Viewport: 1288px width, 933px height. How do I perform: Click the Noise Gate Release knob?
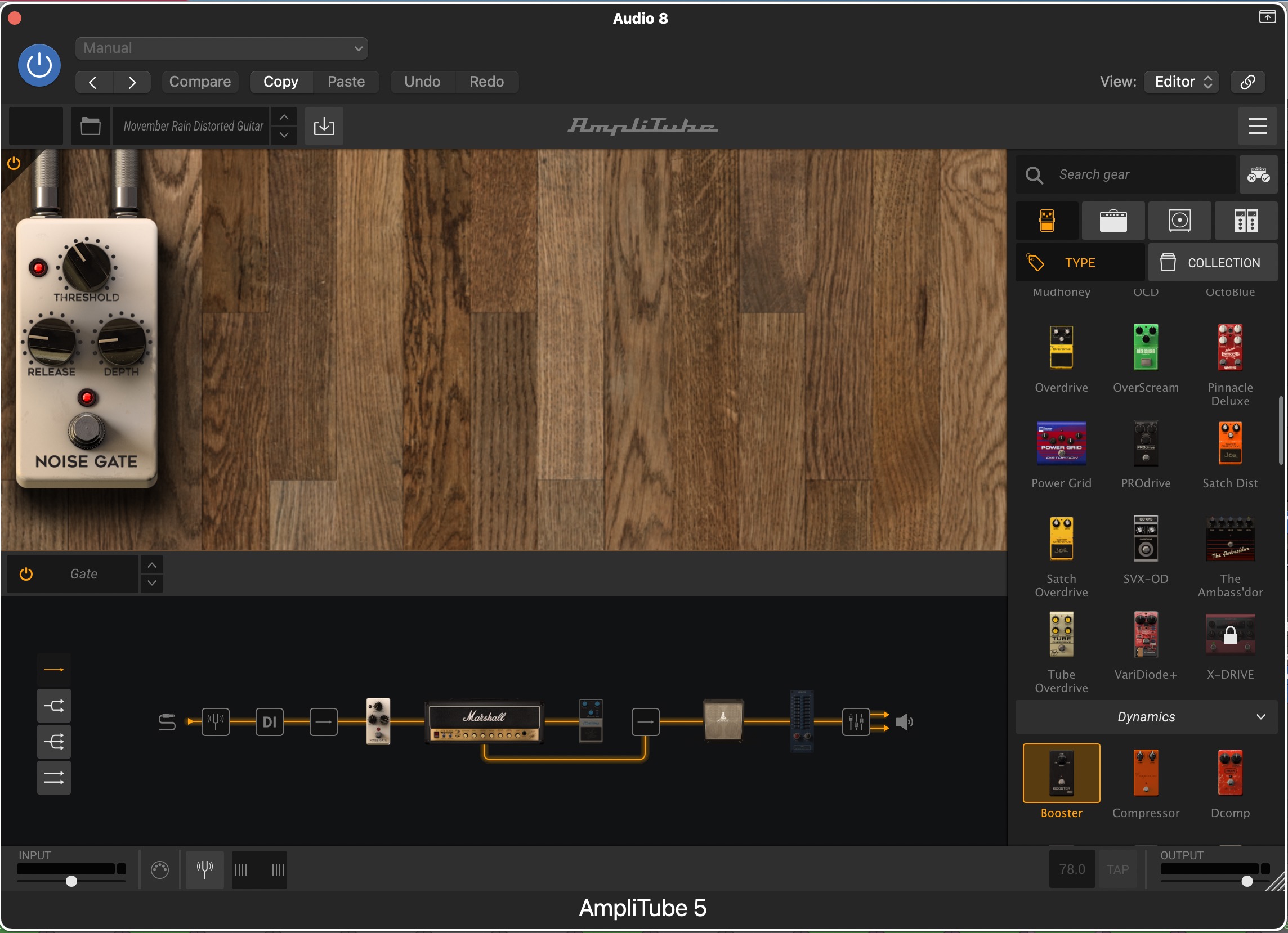52,342
